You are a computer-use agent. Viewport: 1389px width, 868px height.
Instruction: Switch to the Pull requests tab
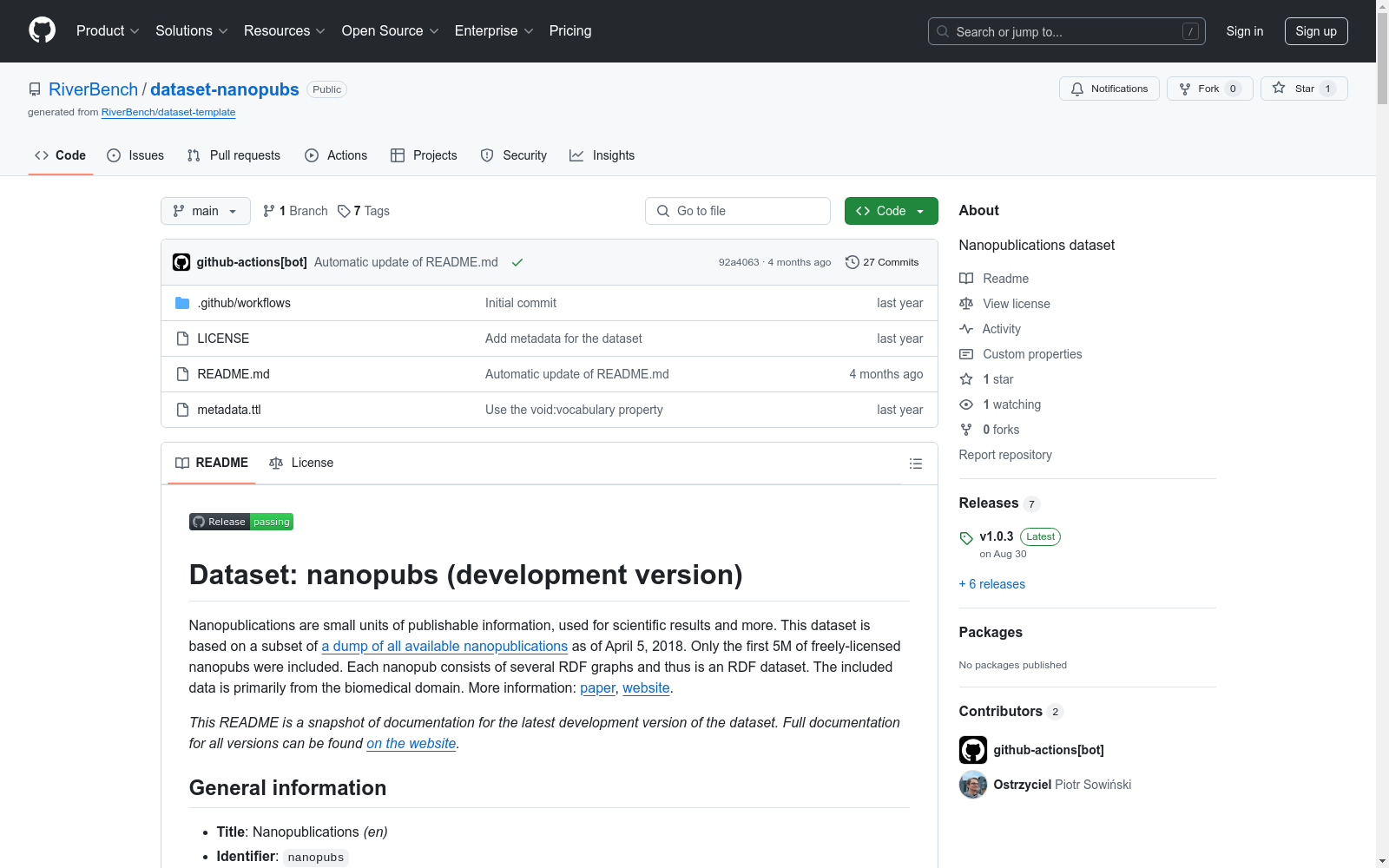(234, 155)
